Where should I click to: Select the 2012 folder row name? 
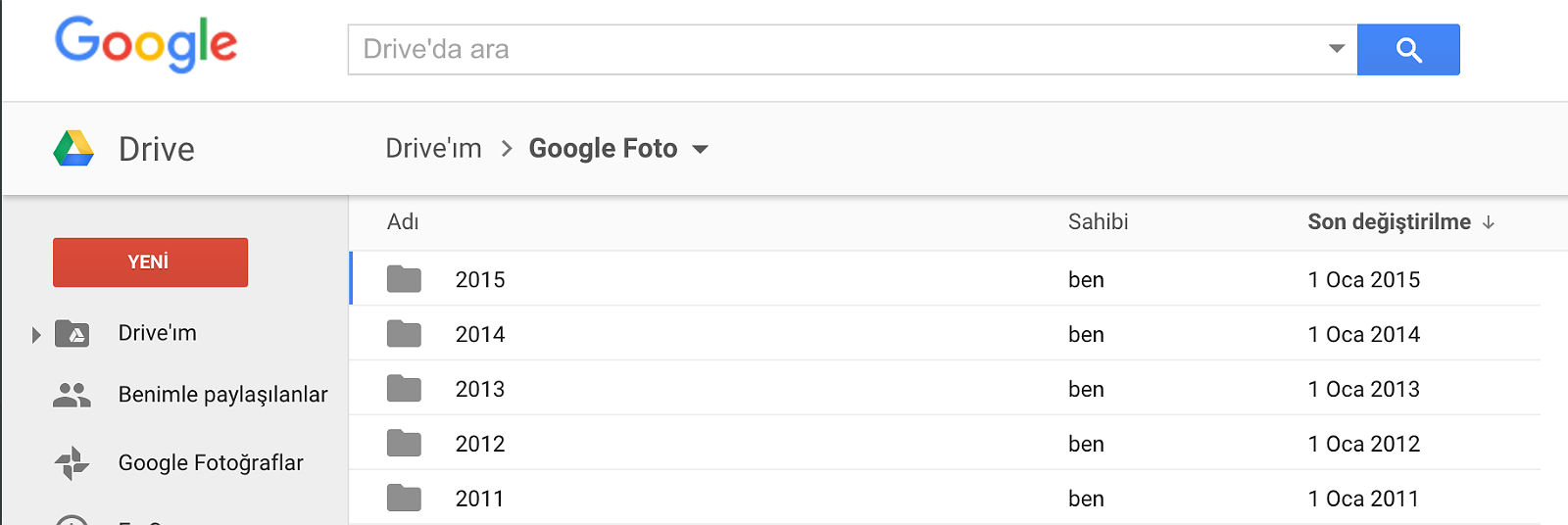tap(480, 445)
